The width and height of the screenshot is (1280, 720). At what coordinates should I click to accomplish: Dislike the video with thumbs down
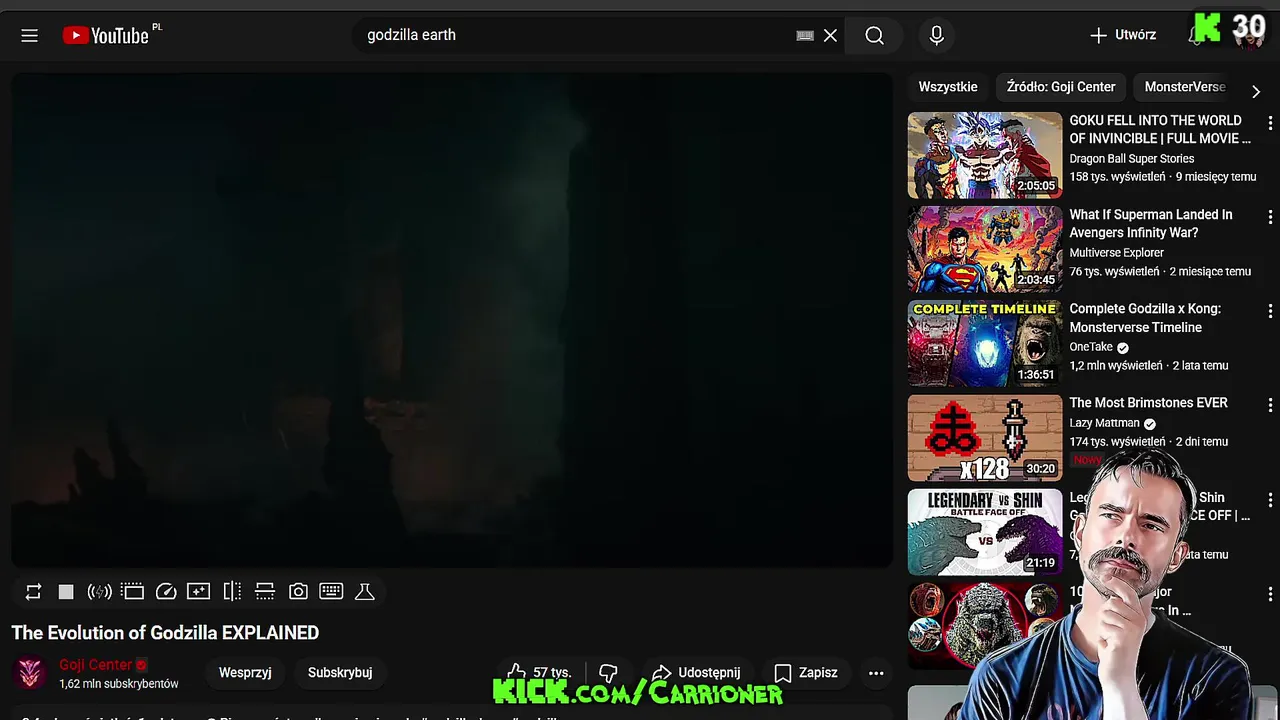608,673
